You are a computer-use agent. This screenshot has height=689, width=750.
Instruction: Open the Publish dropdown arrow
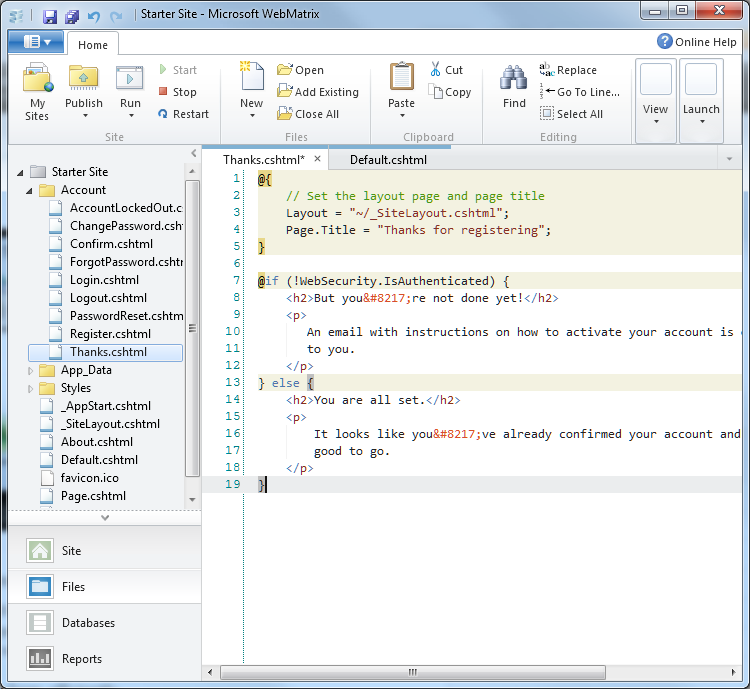(x=85, y=116)
